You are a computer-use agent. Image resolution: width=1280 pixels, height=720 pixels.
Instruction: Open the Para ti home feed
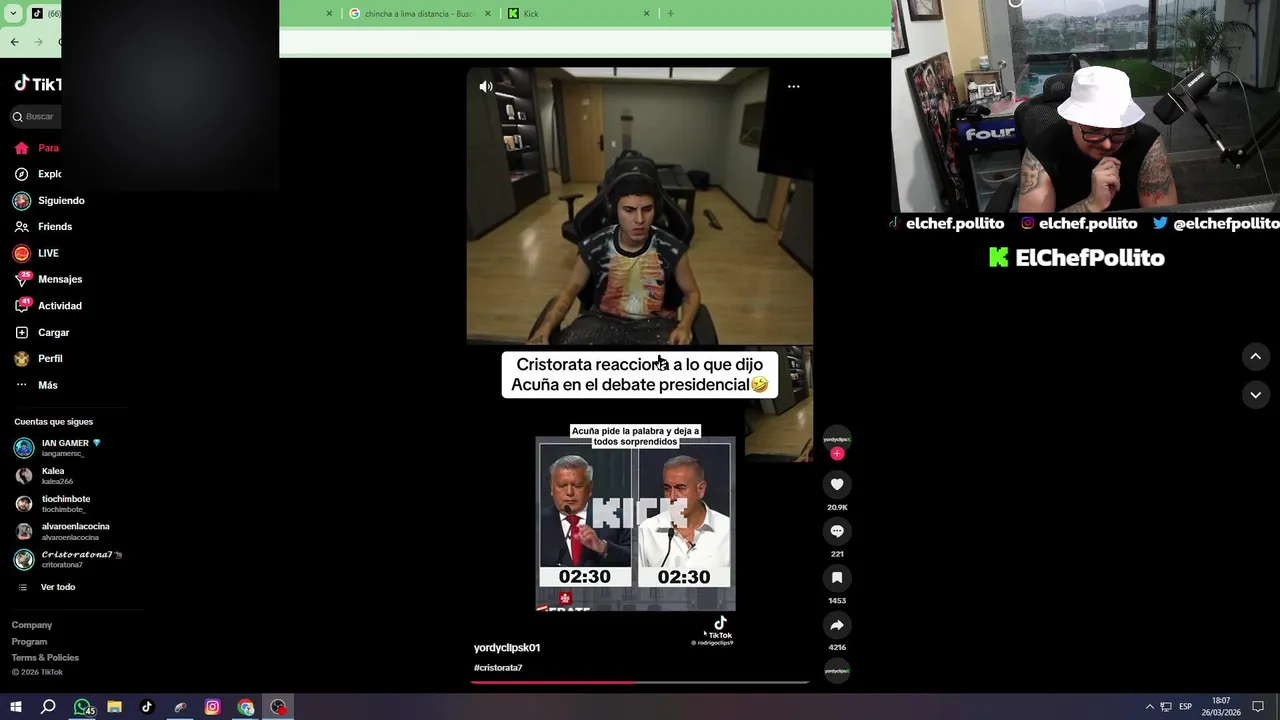coord(37,148)
